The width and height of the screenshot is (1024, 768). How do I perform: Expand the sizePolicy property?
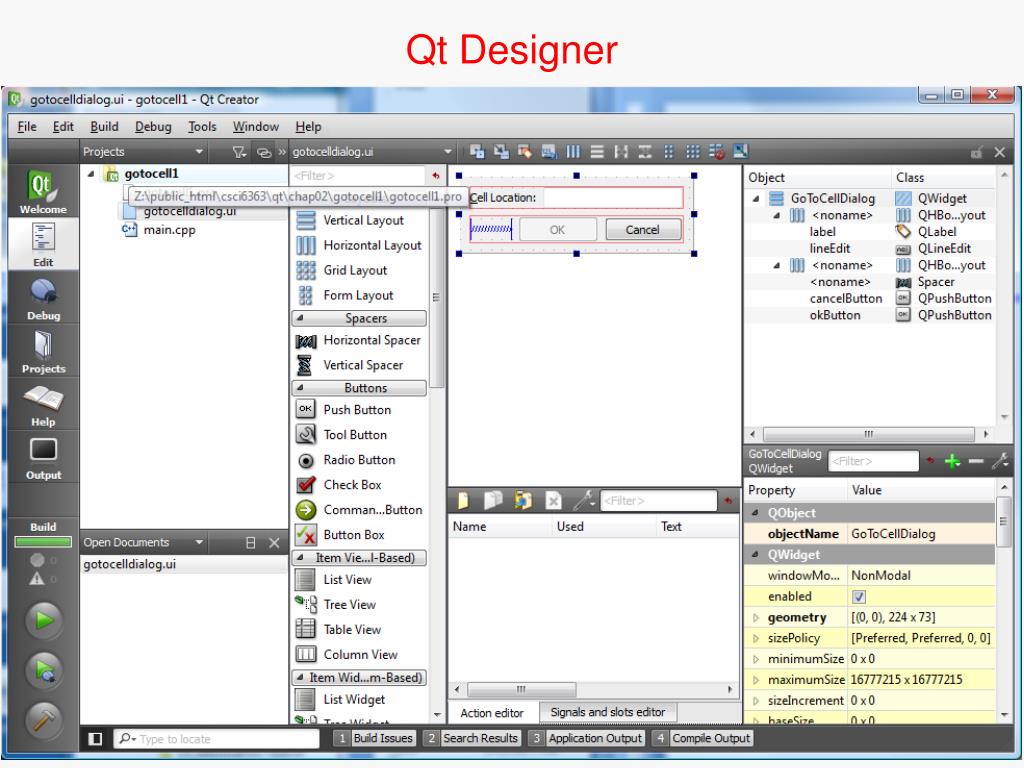(x=756, y=638)
